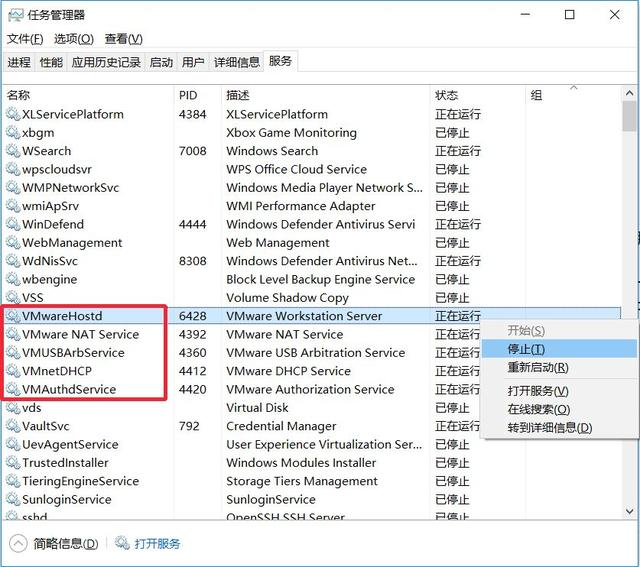Sort by the 组 column header
Viewport: 640px width, 567px height.
(x=573, y=95)
